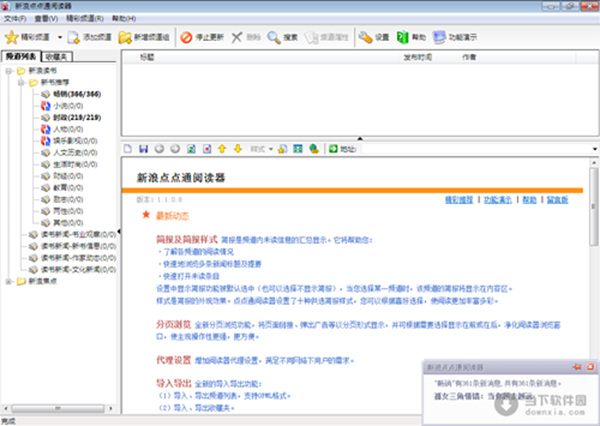Click the 新增频道组 new folder icon
Screen dimensions: 600x426
(x=125, y=37)
